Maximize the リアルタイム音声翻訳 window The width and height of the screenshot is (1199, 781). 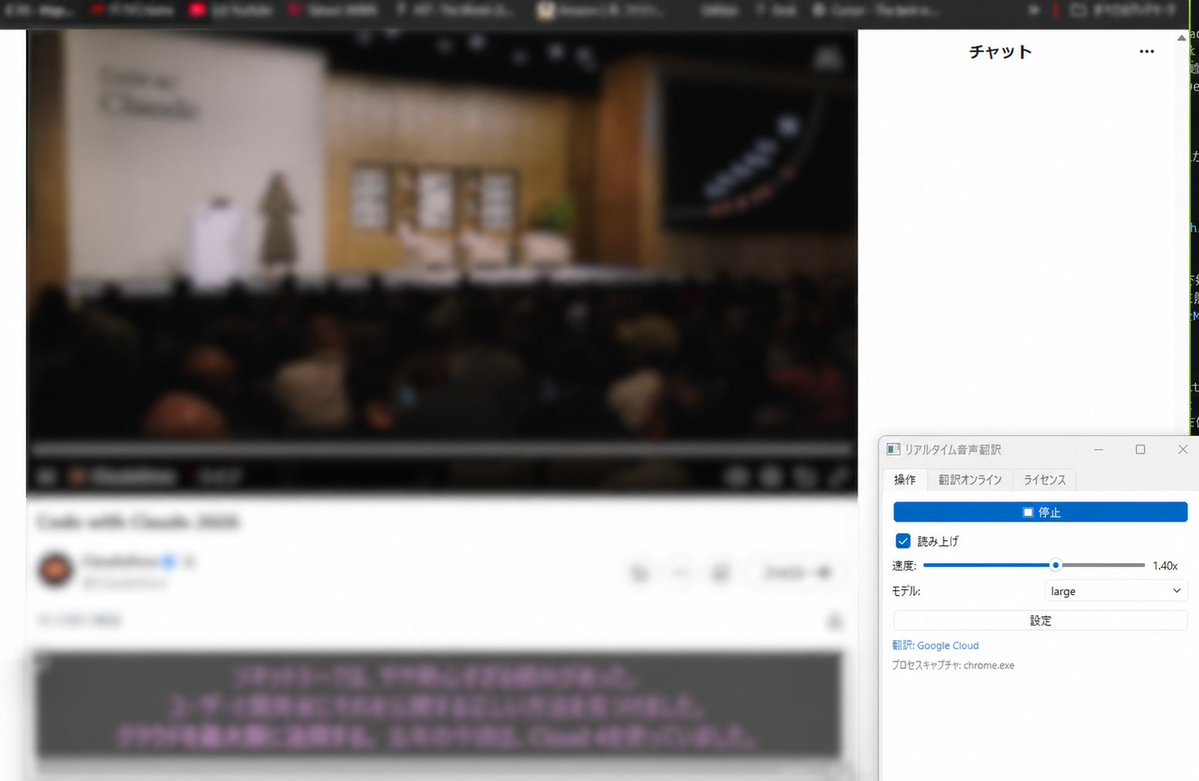[1140, 449]
